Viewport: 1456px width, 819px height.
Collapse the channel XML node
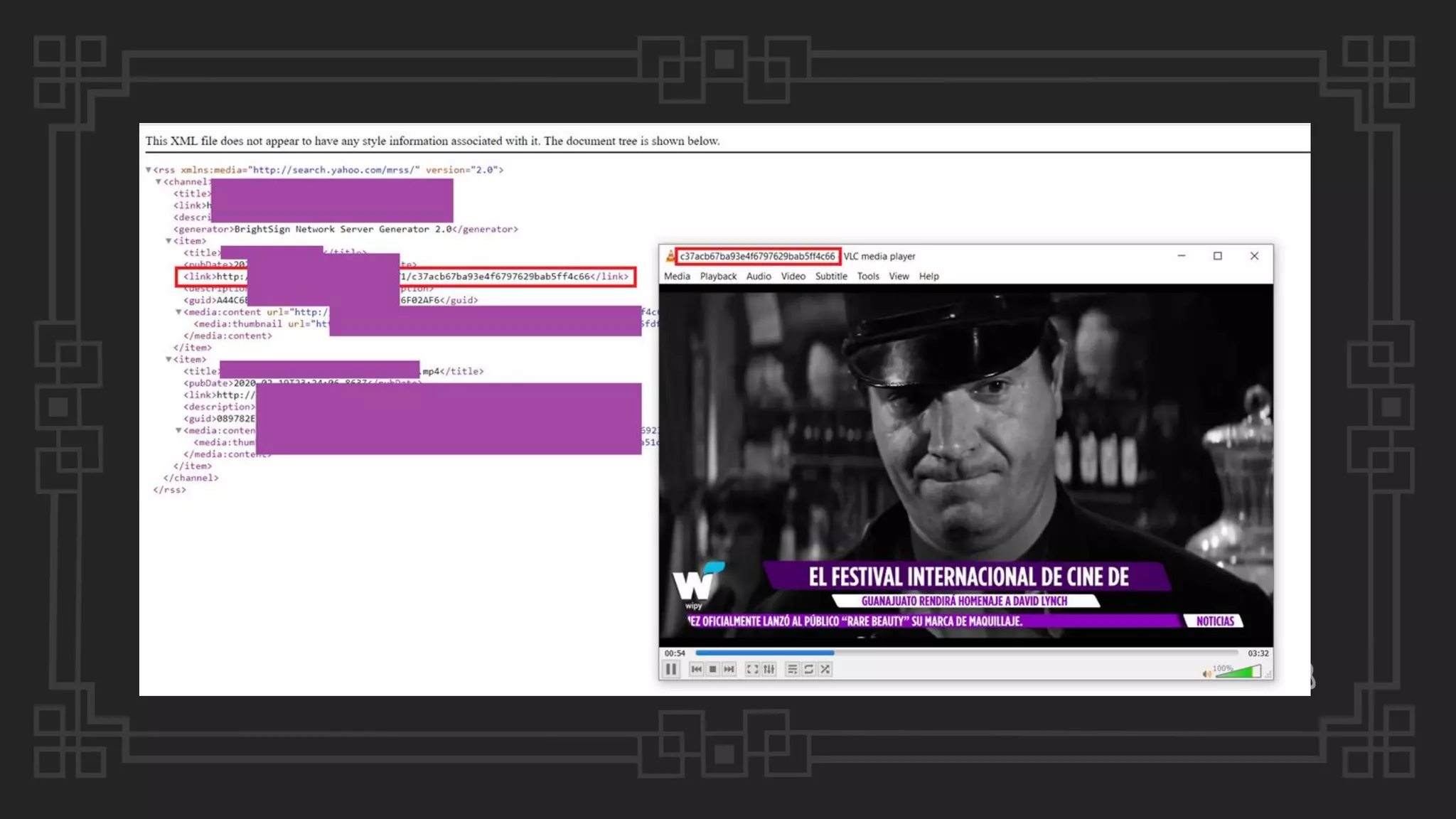(x=159, y=182)
